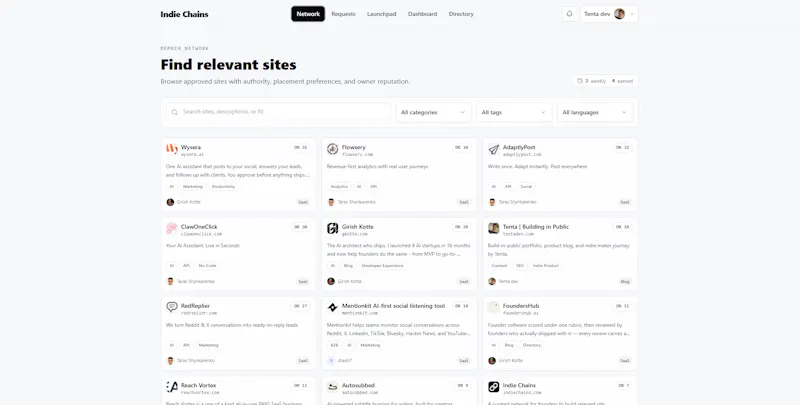Click the Tenta Building in Public thumbnail
800x405 pixels.
click(x=493, y=228)
